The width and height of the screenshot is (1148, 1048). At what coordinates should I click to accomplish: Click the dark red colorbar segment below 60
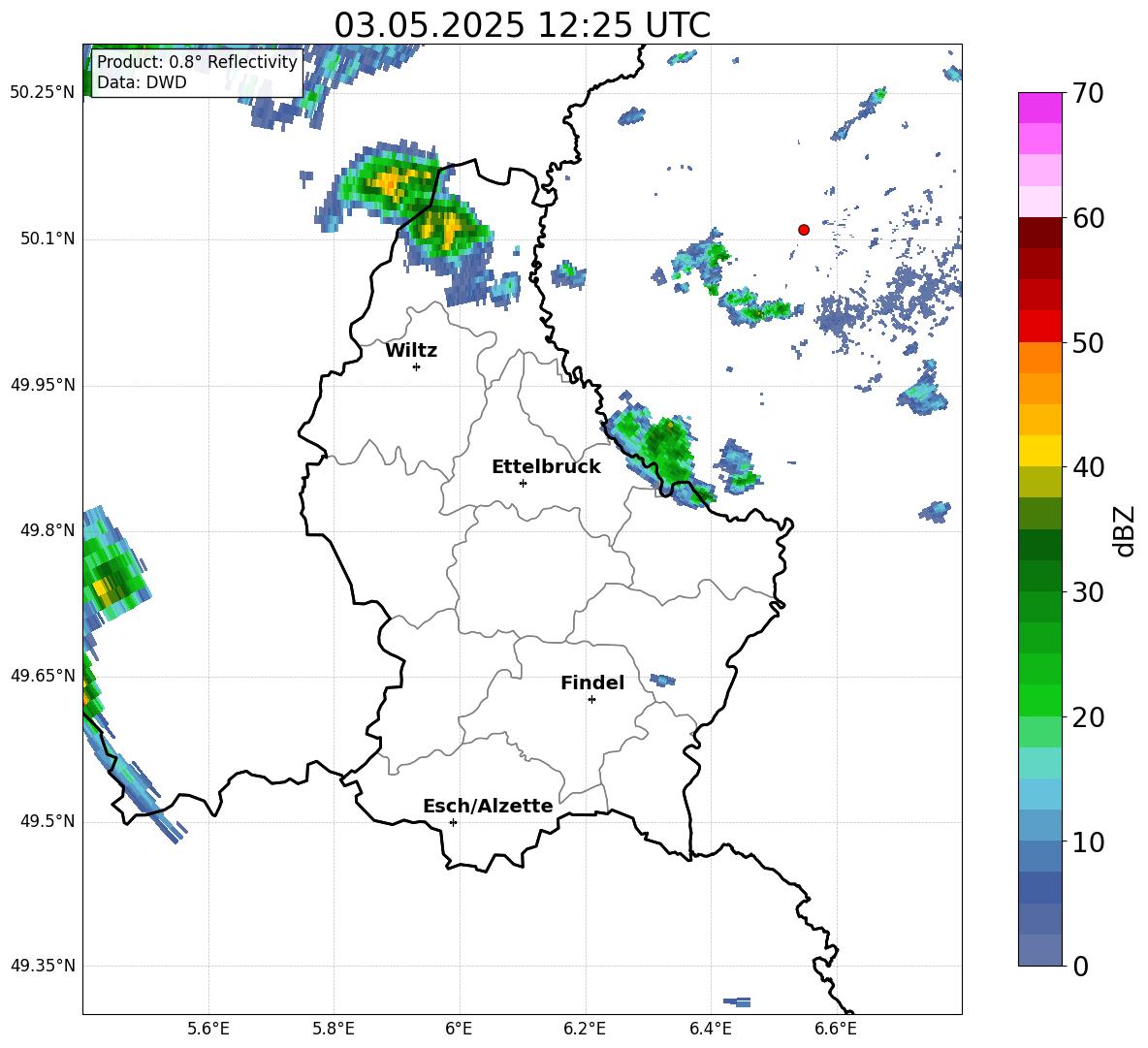pos(1039,233)
